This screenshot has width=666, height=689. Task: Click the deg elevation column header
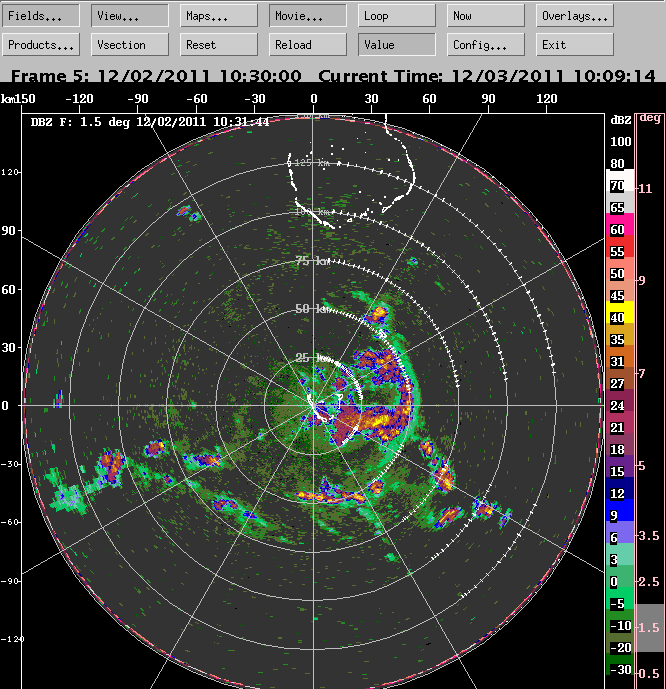click(650, 118)
